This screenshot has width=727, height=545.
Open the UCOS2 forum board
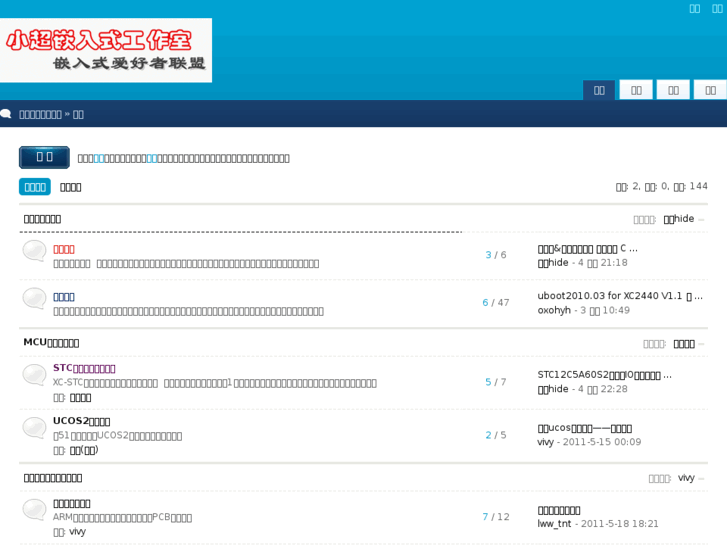click(x=82, y=421)
